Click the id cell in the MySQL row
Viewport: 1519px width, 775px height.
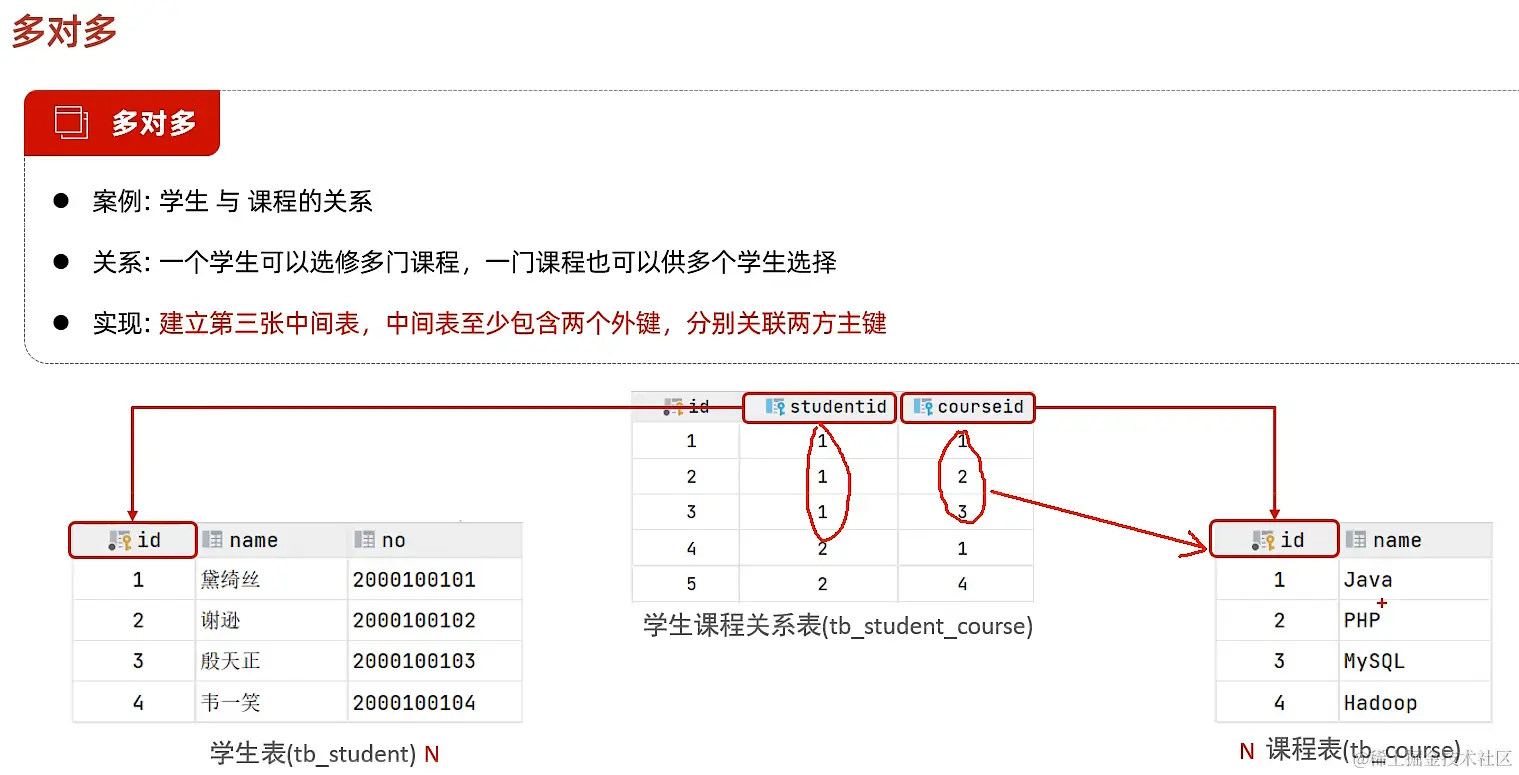(1278, 662)
